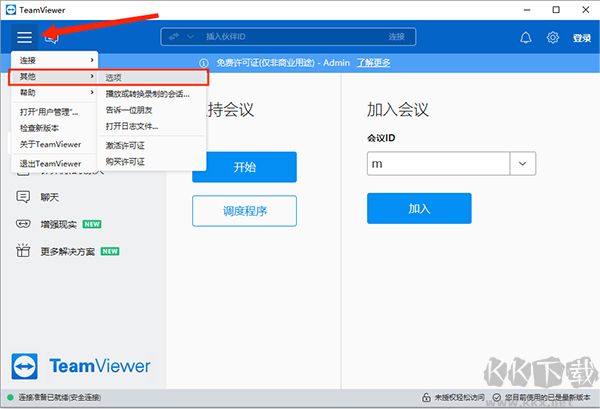Click the 调度程序 button

coord(245,211)
